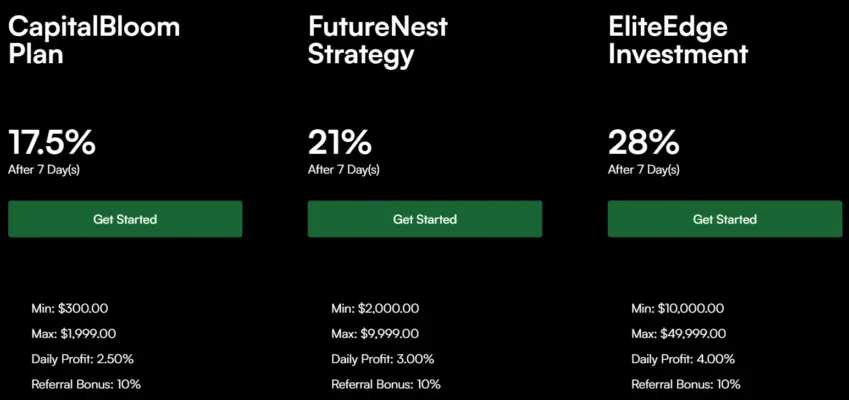Click the Min: $2,000.00 line
849x400 pixels.
click(x=375, y=309)
